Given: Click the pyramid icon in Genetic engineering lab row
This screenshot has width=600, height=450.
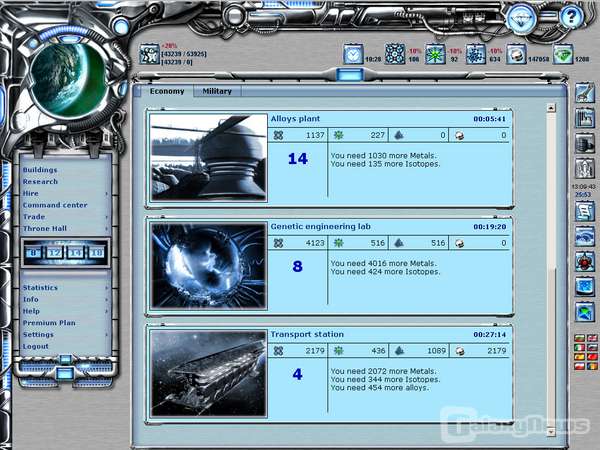Looking at the screenshot, I should tap(399, 243).
